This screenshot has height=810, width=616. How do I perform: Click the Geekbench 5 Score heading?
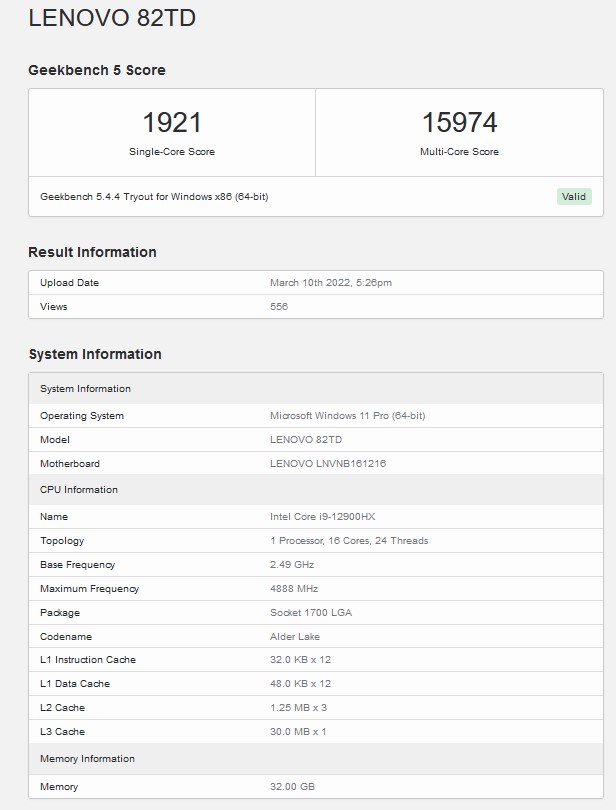pyautogui.click(x=97, y=70)
